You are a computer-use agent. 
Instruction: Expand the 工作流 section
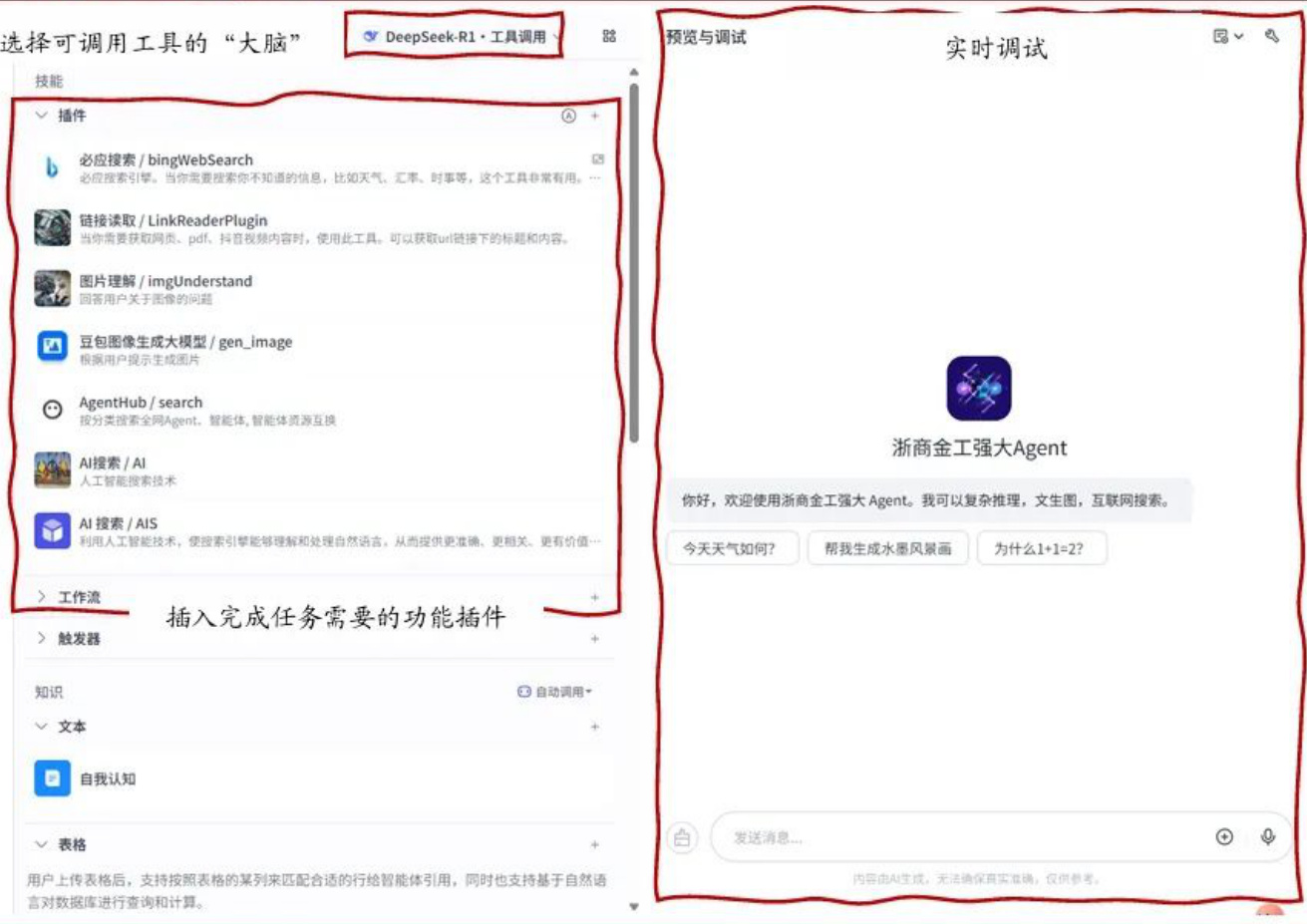41,597
